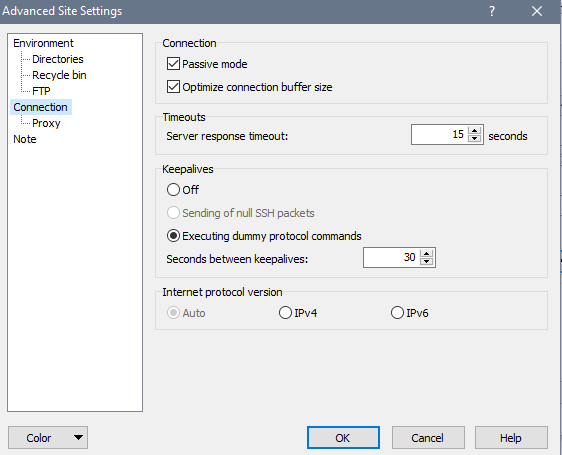Select Note in the settings tree
The image size is (562, 455).
click(x=25, y=139)
